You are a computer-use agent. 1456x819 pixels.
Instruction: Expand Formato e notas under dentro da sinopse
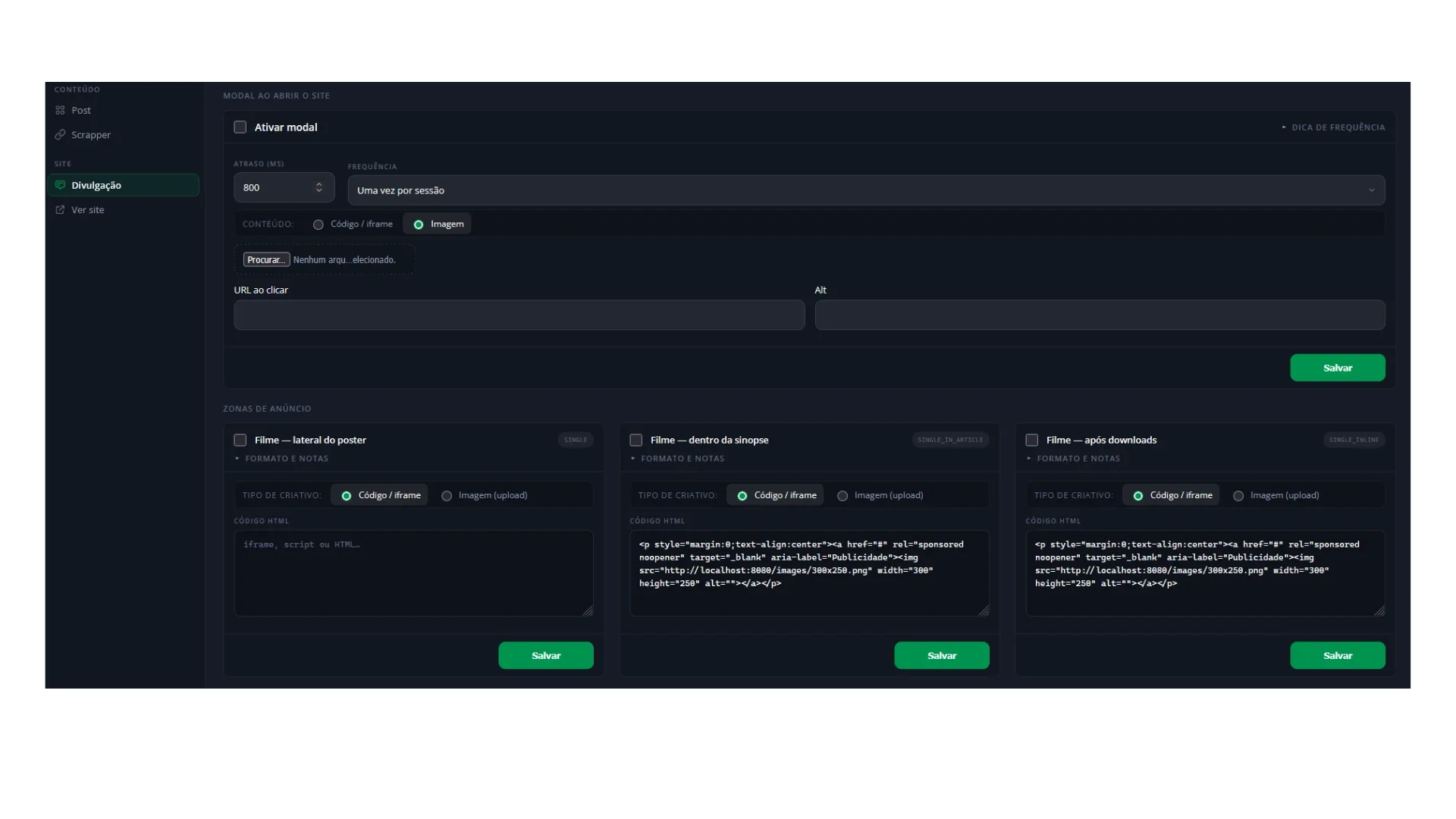pos(677,459)
